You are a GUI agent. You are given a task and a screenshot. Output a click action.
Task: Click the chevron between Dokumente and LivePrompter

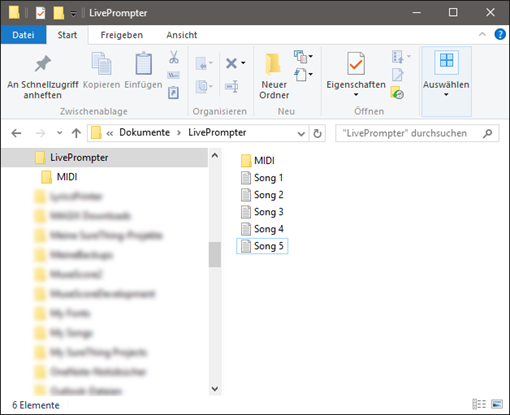click(179, 133)
